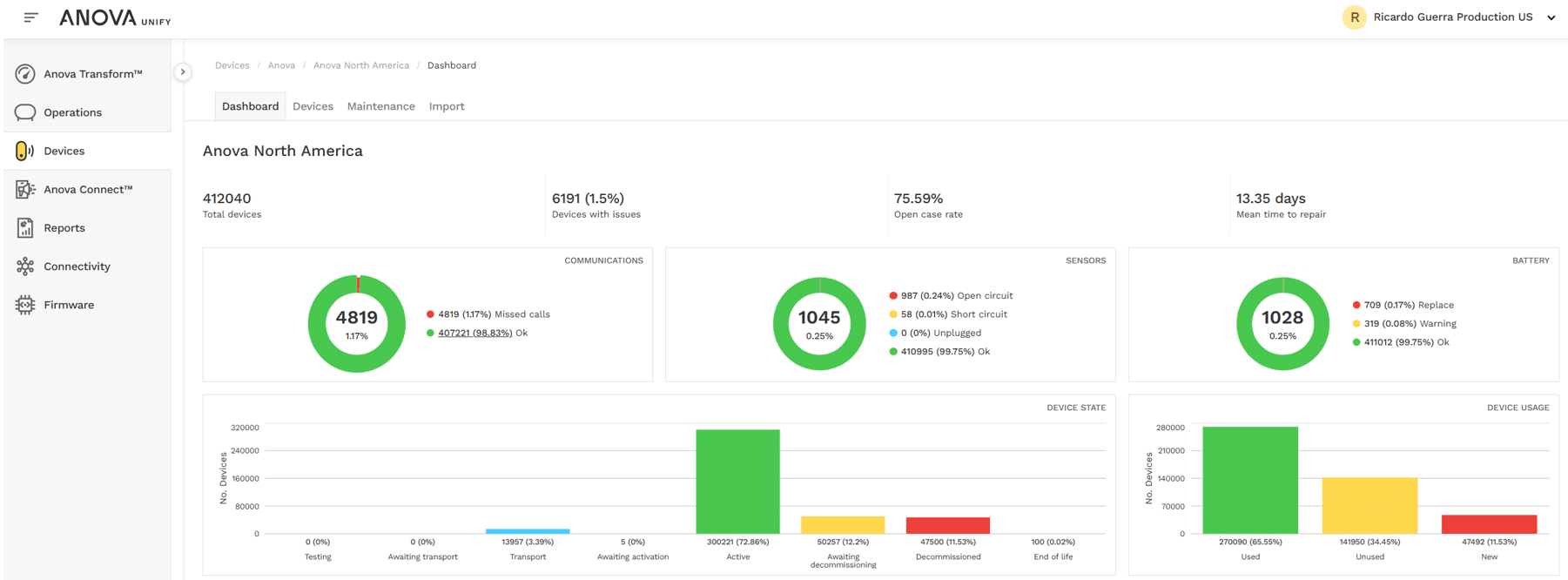Open Anova Transform menu item
Image resolution: width=1568 pixels, height=580 pixels.
[x=87, y=74]
